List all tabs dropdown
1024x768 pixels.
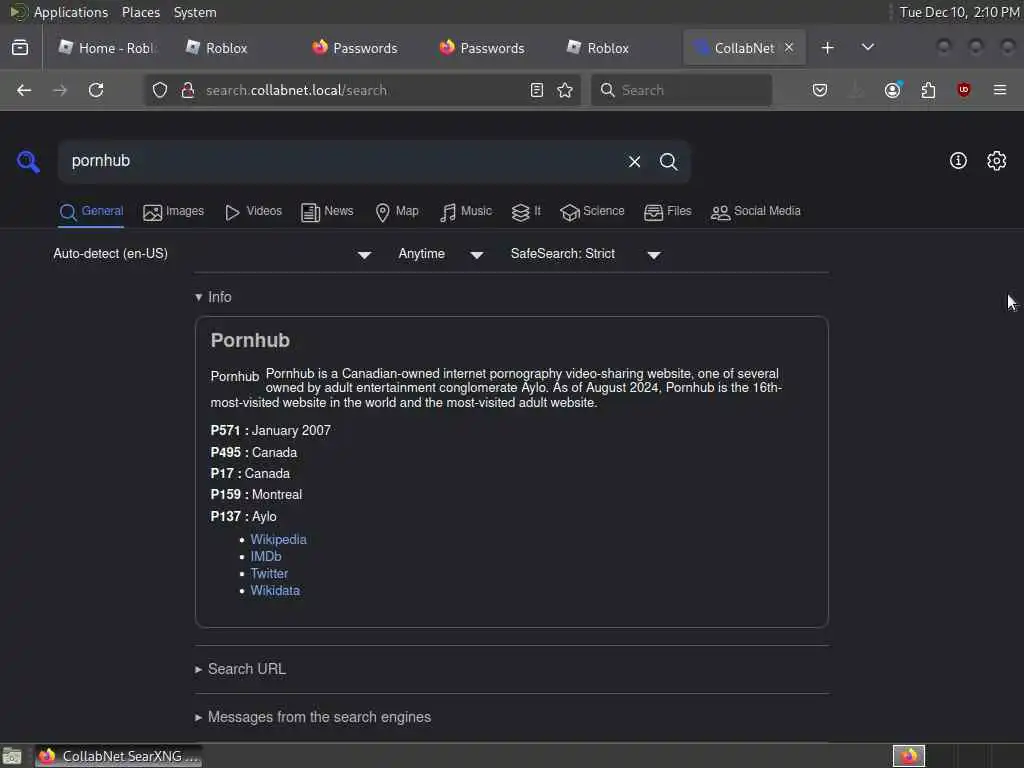868,48
